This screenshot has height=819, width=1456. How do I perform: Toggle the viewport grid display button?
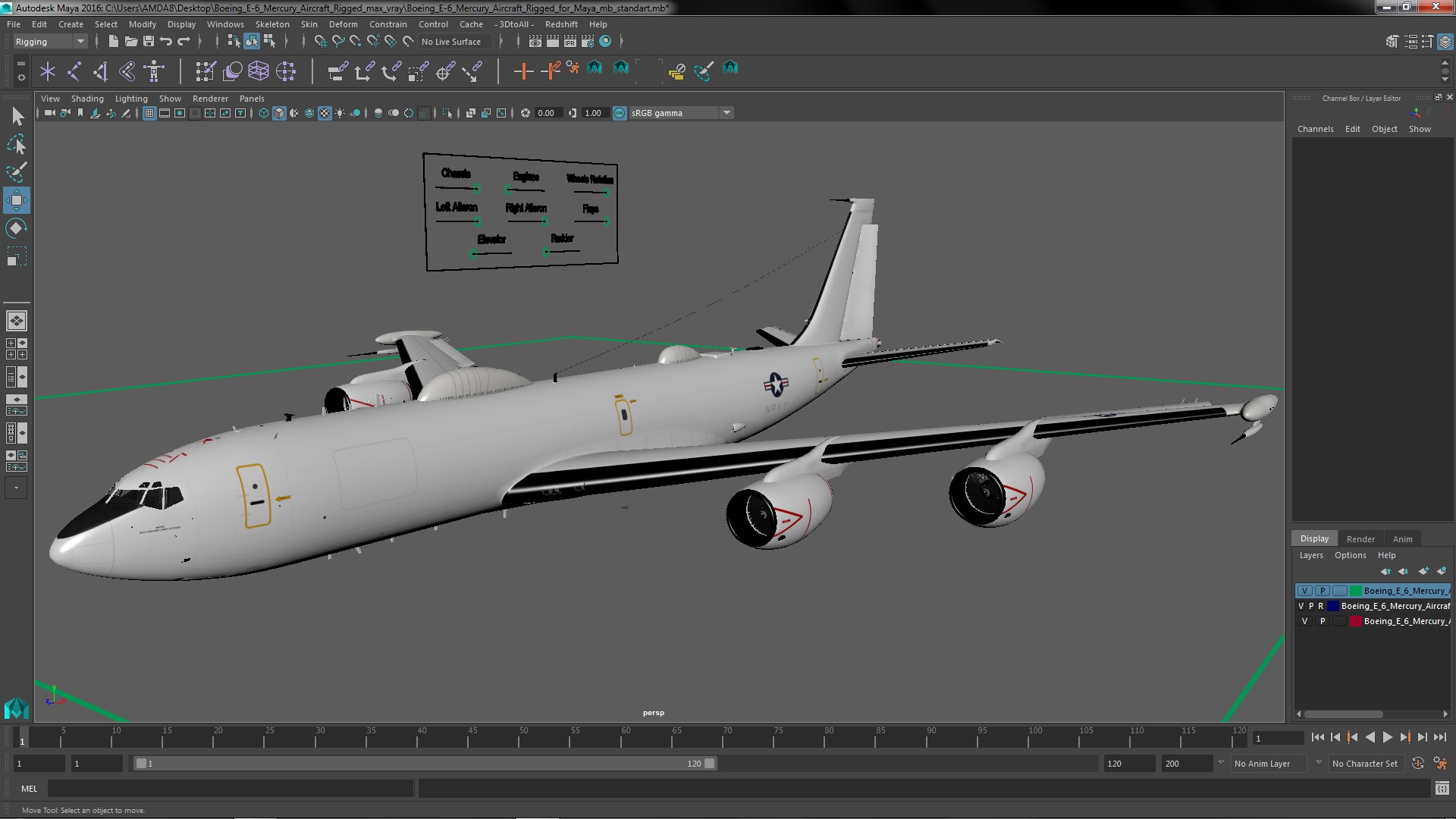coord(149,113)
